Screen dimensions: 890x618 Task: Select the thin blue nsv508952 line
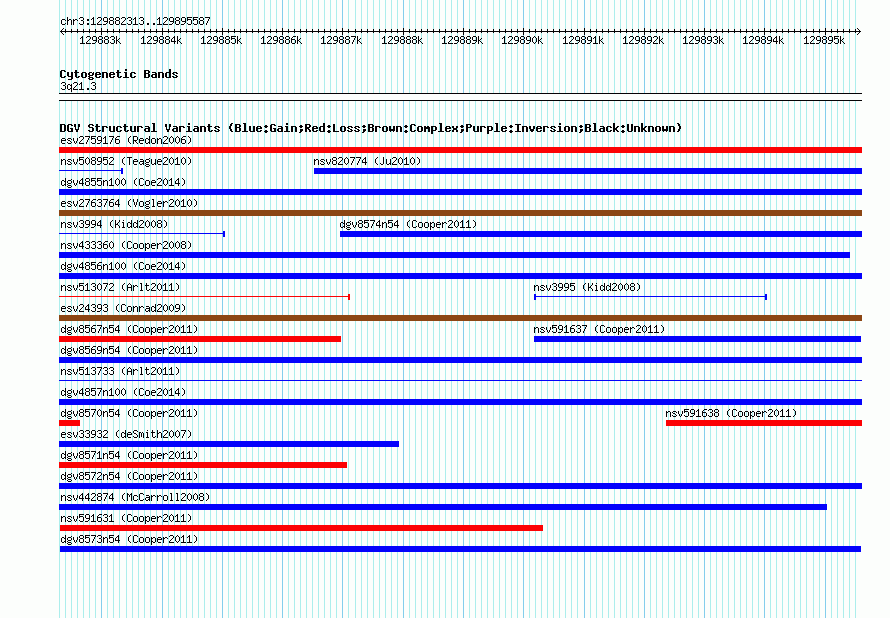[91, 171]
